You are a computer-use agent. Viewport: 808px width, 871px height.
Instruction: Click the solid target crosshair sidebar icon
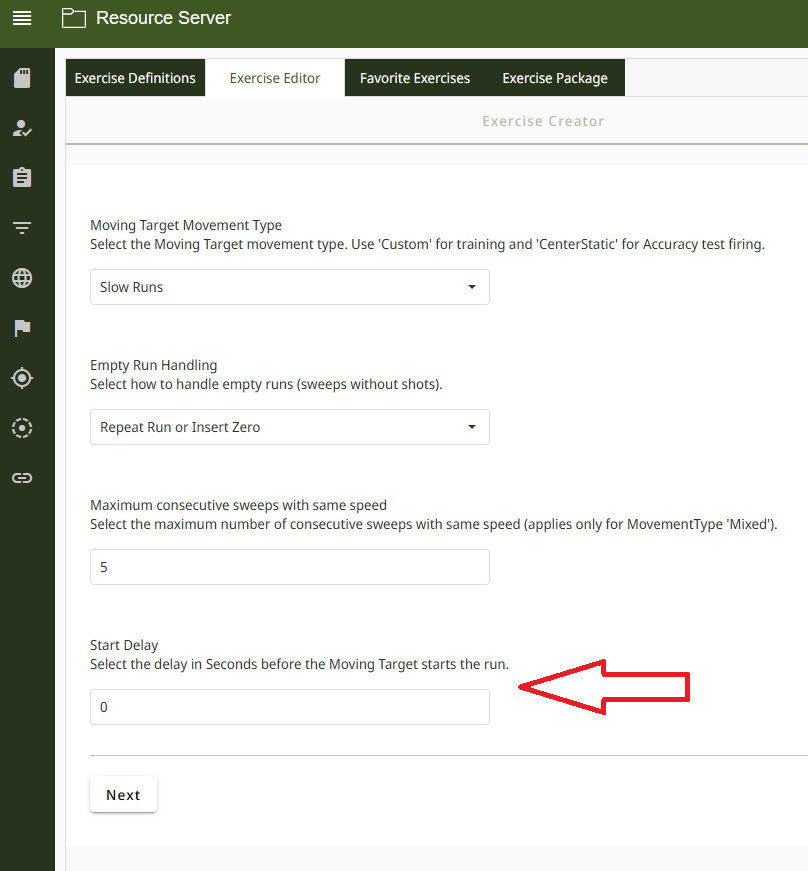click(x=22, y=378)
